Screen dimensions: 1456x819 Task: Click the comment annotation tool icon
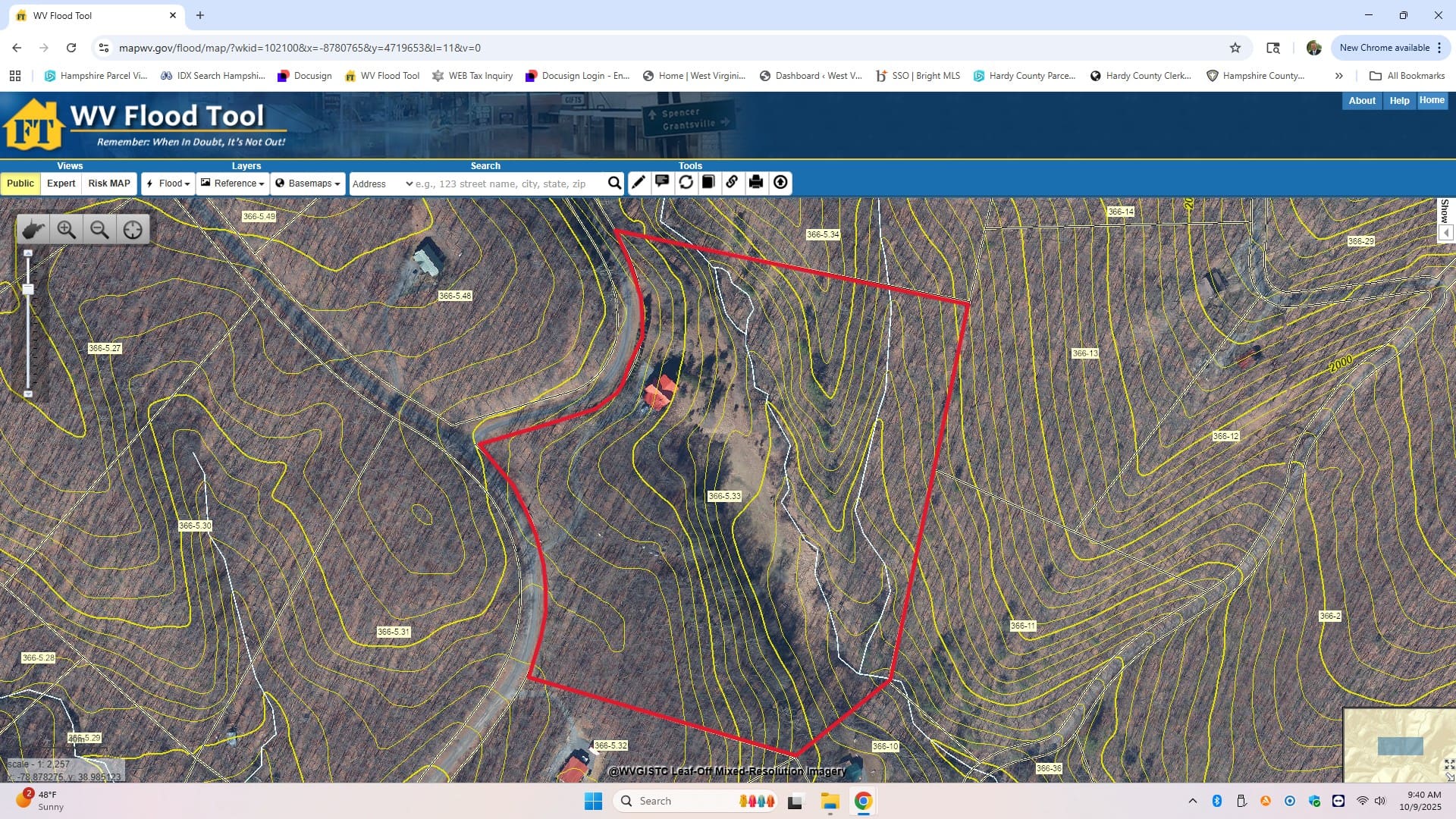pos(662,183)
